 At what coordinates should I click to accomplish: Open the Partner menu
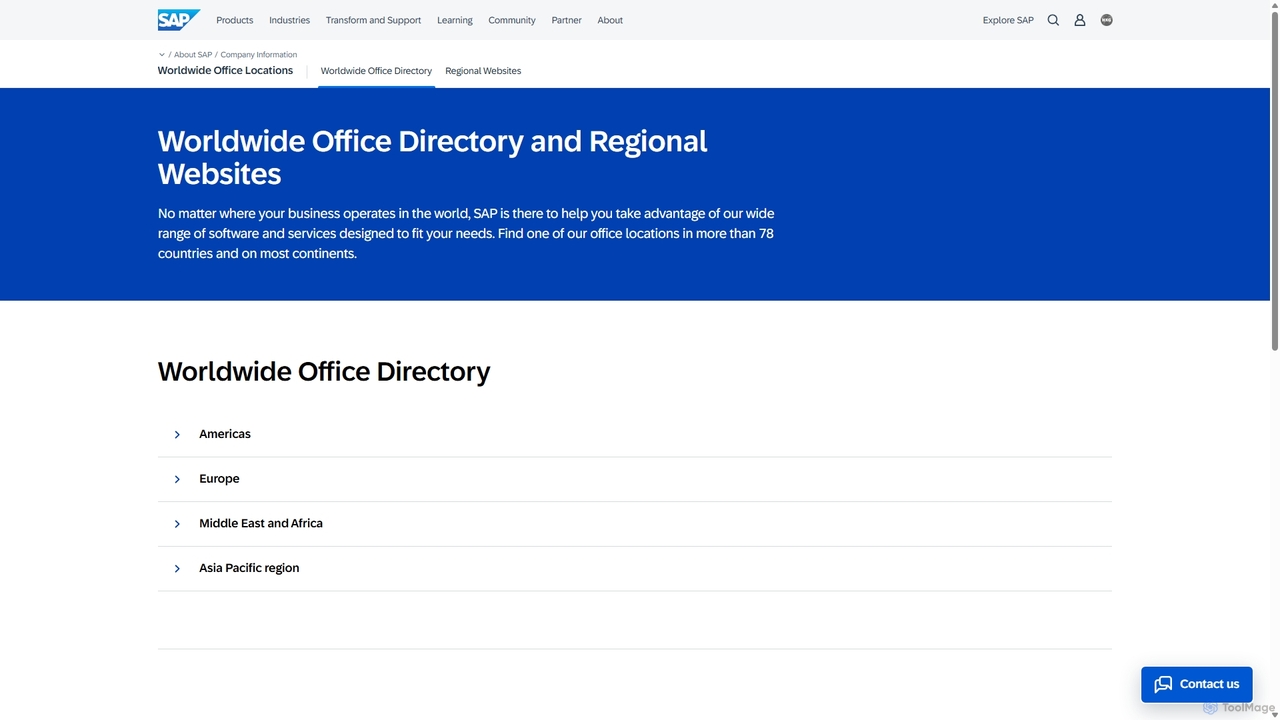pyautogui.click(x=566, y=20)
